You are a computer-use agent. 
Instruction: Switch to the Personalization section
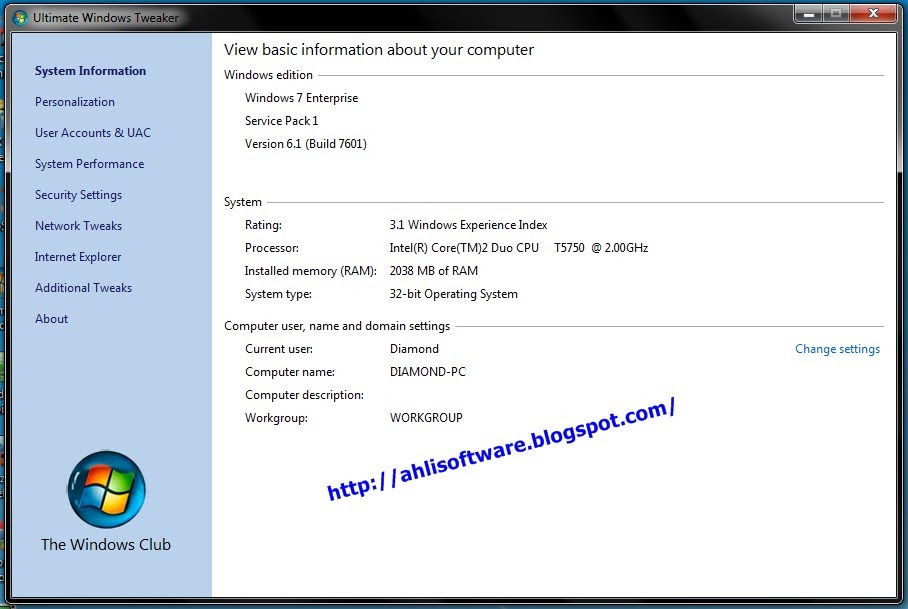point(74,101)
